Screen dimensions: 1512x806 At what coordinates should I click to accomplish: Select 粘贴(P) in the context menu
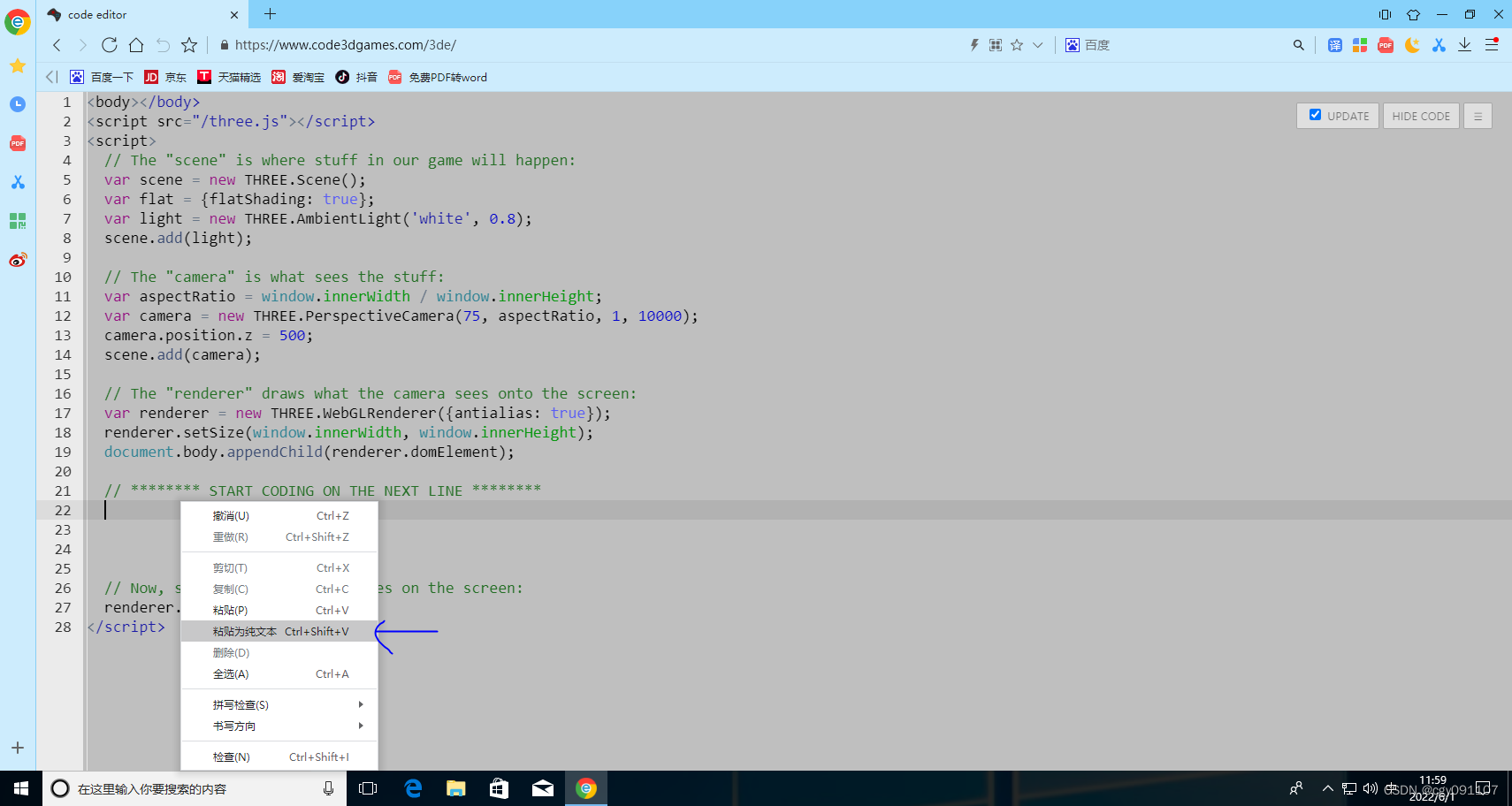click(279, 610)
